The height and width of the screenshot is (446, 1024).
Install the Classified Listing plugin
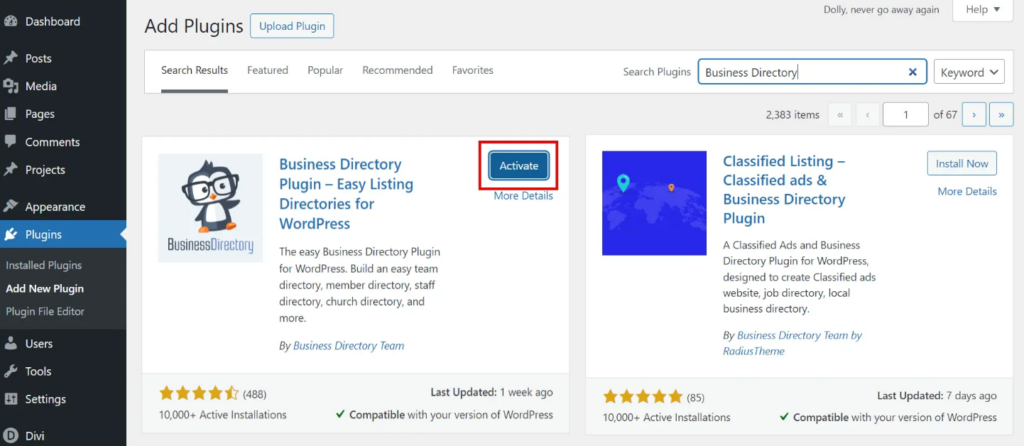click(962, 164)
